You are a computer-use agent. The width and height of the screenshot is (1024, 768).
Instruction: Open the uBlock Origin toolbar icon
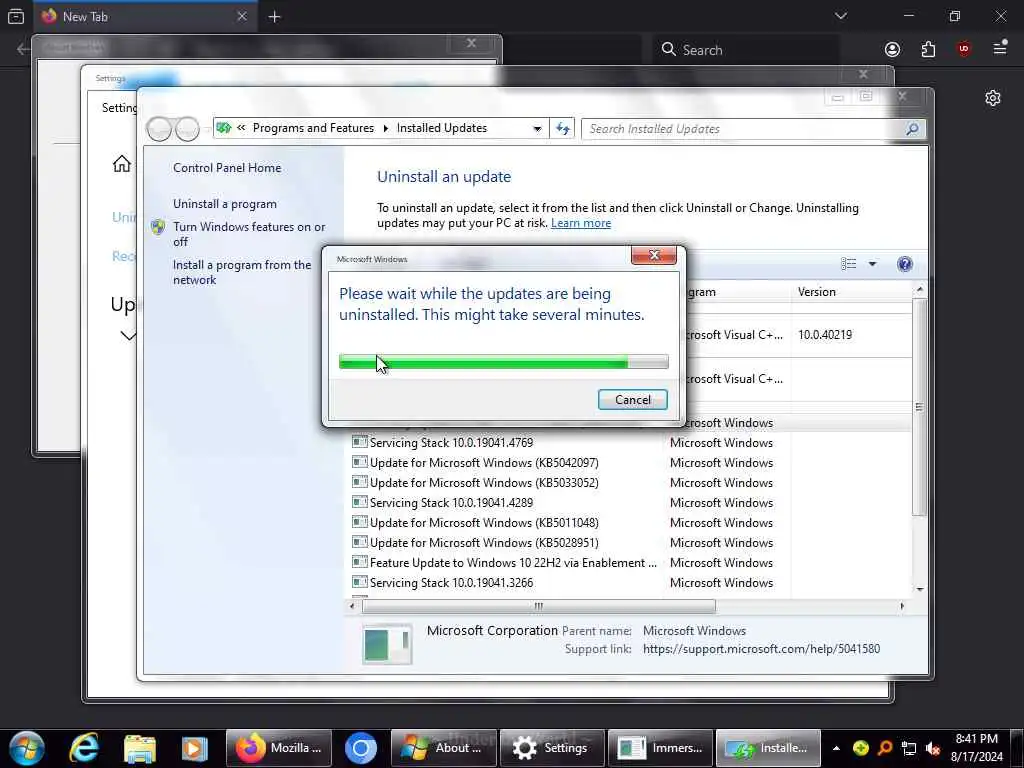[x=963, y=49]
